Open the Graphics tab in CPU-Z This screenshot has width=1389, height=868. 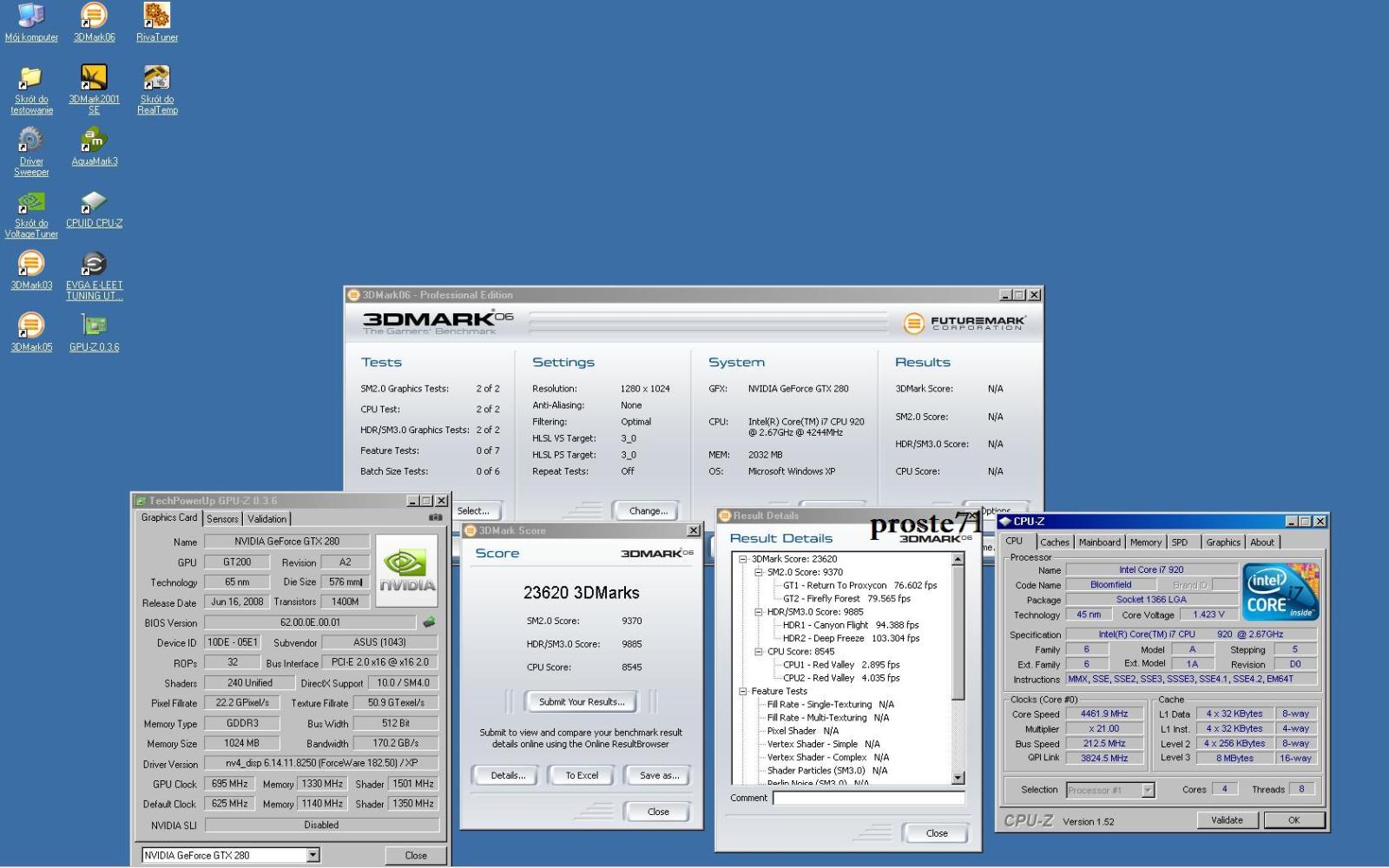[1223, 542]
